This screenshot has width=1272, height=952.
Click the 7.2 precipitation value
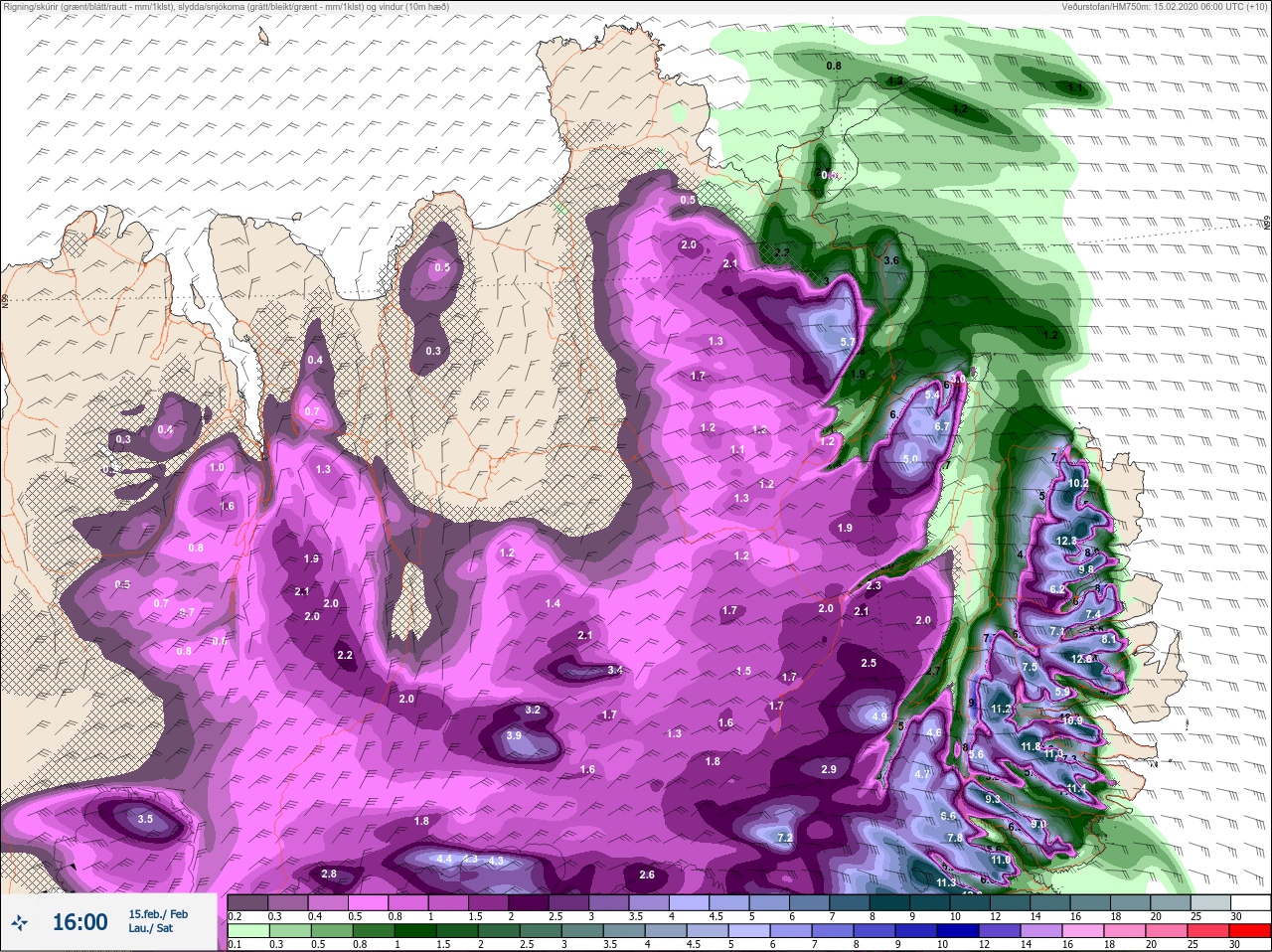tap(784, 839)
